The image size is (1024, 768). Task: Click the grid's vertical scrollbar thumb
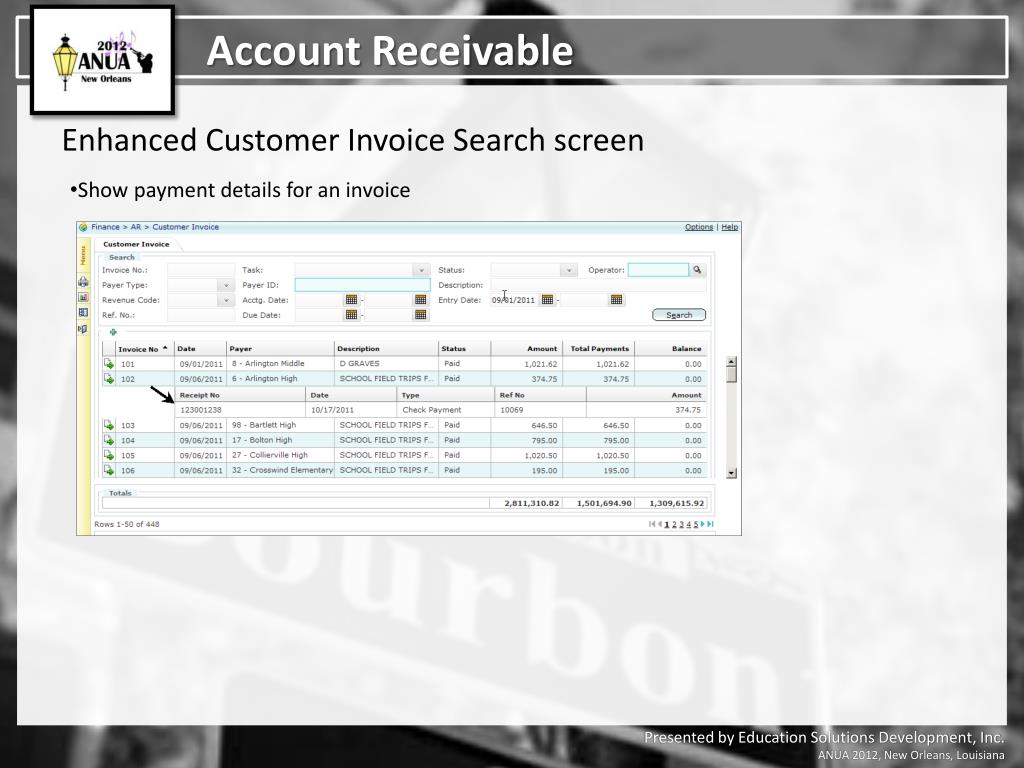[x=731, y=375]
